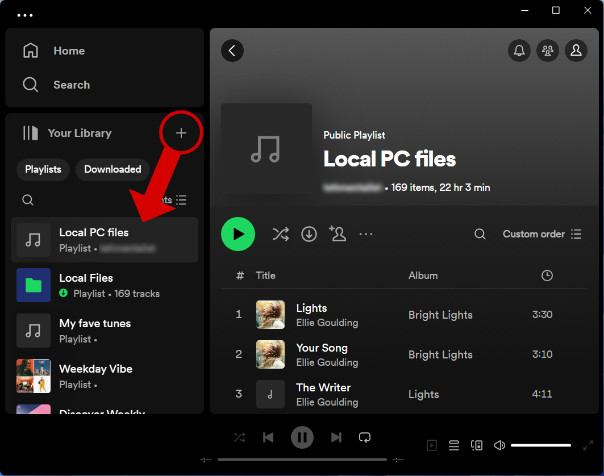The image size is (604, 476).
Task: Click Local Files green folder thumbnail
Action: pos(34,285)
